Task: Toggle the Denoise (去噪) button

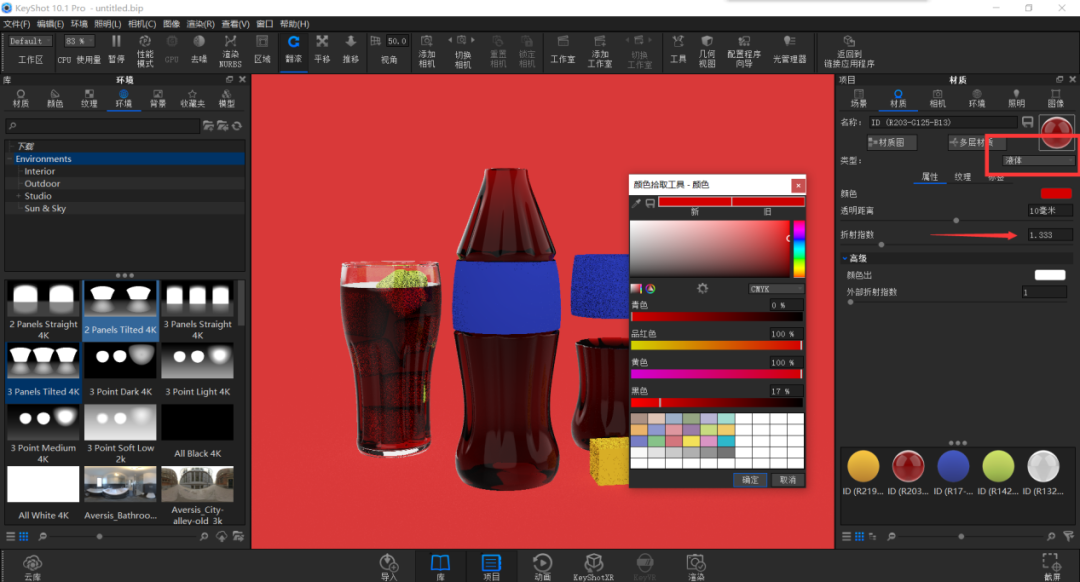Action: pyautogui.click(x=198, y=50)
